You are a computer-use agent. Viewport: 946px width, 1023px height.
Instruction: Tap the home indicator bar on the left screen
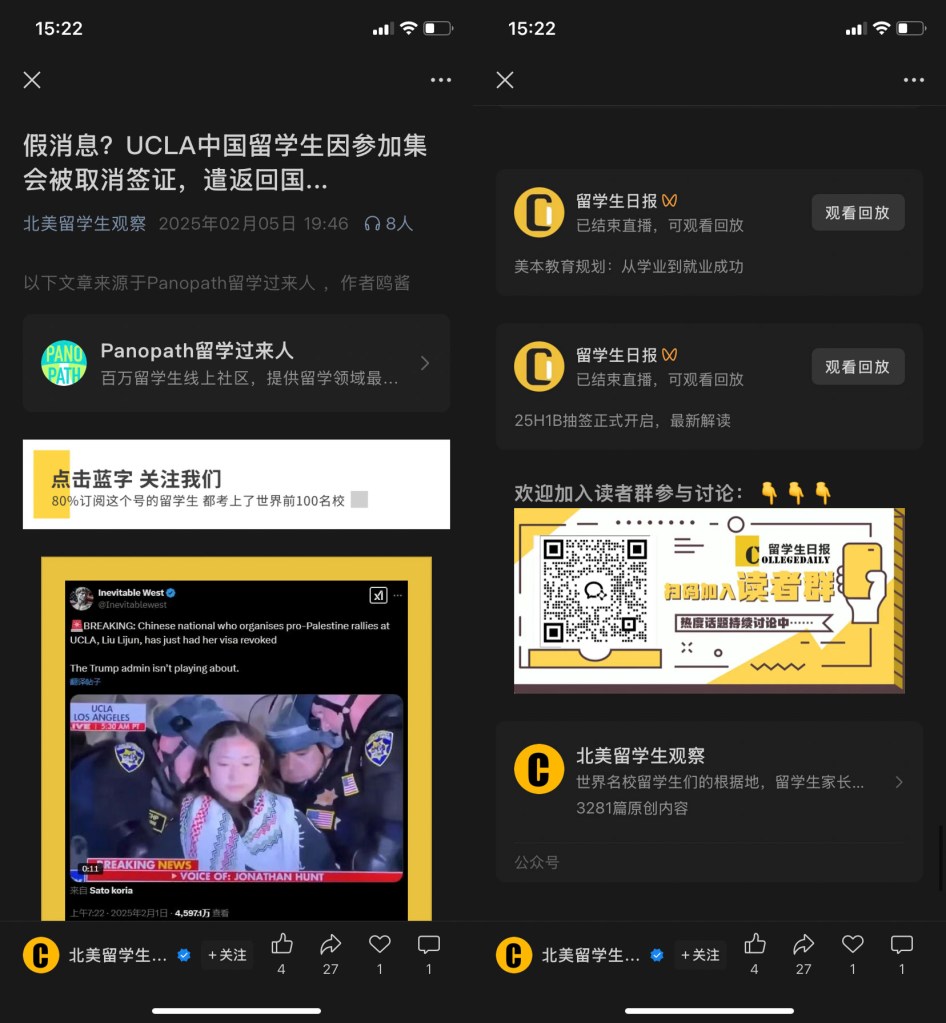coord(236,1011)
